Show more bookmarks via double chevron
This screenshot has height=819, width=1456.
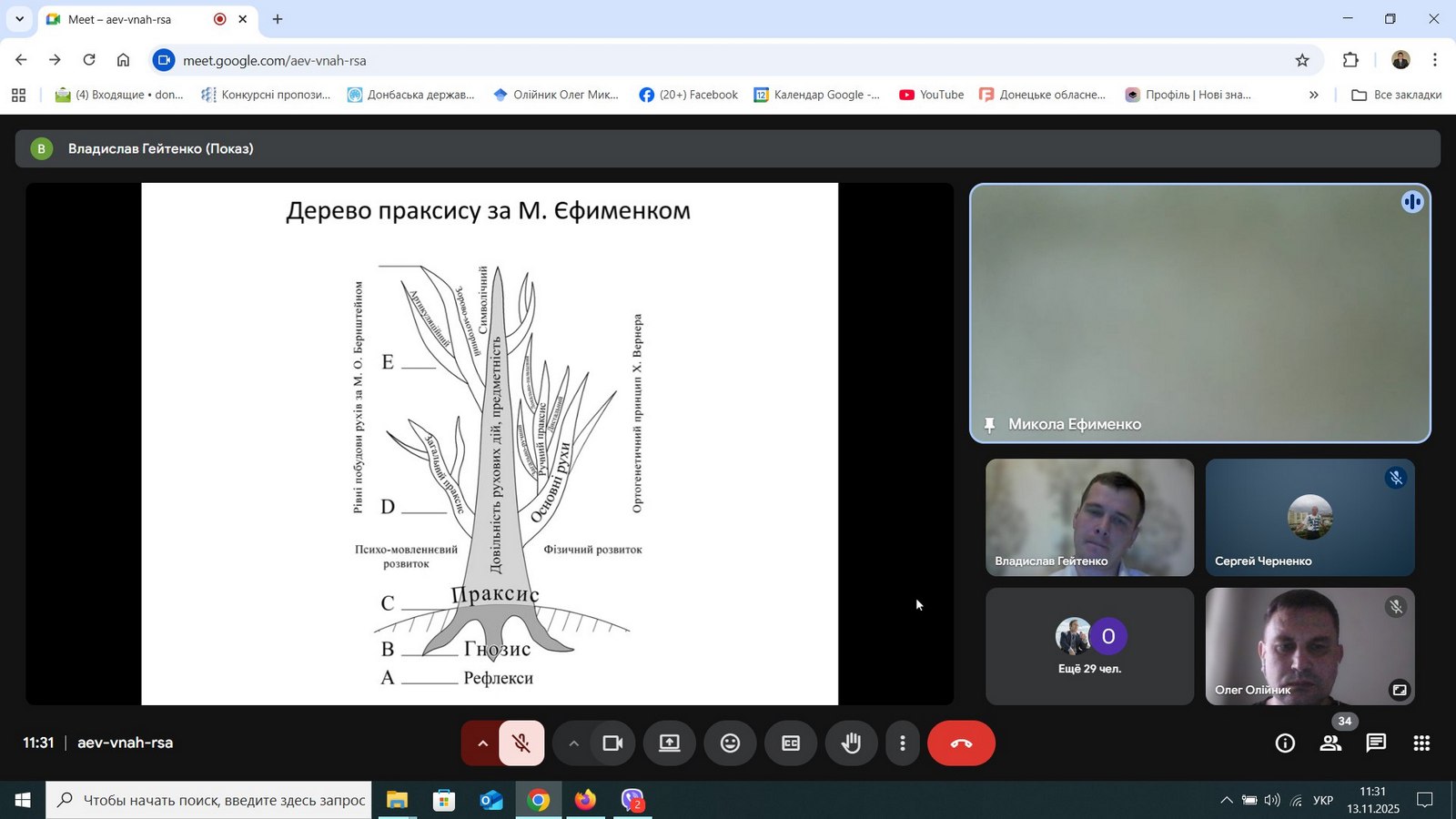(x=1313, y=95)
